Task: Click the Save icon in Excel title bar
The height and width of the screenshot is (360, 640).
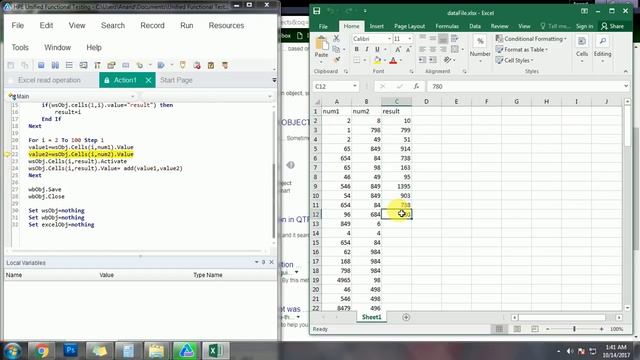Action: click(x=317, y=11)
